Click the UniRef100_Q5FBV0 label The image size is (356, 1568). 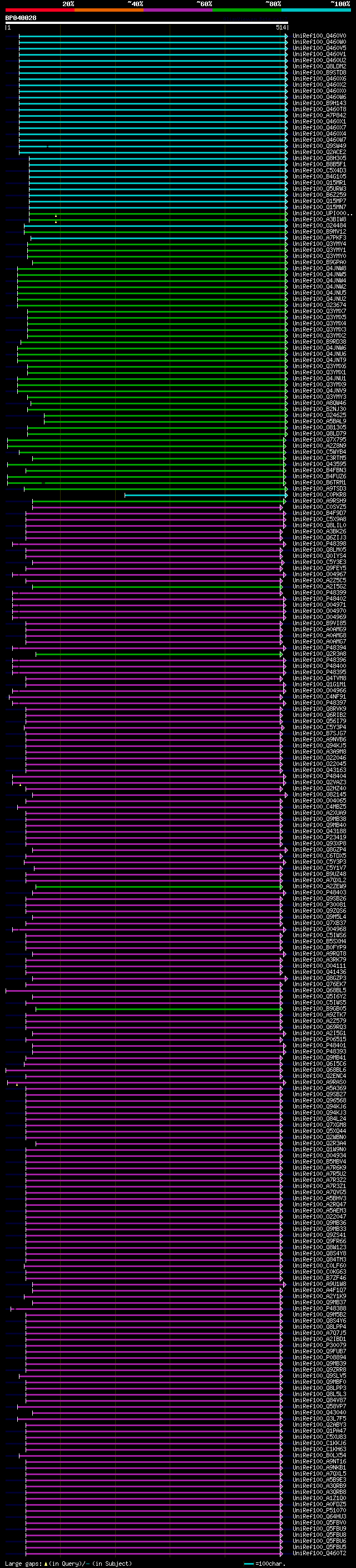[319, 1522]
